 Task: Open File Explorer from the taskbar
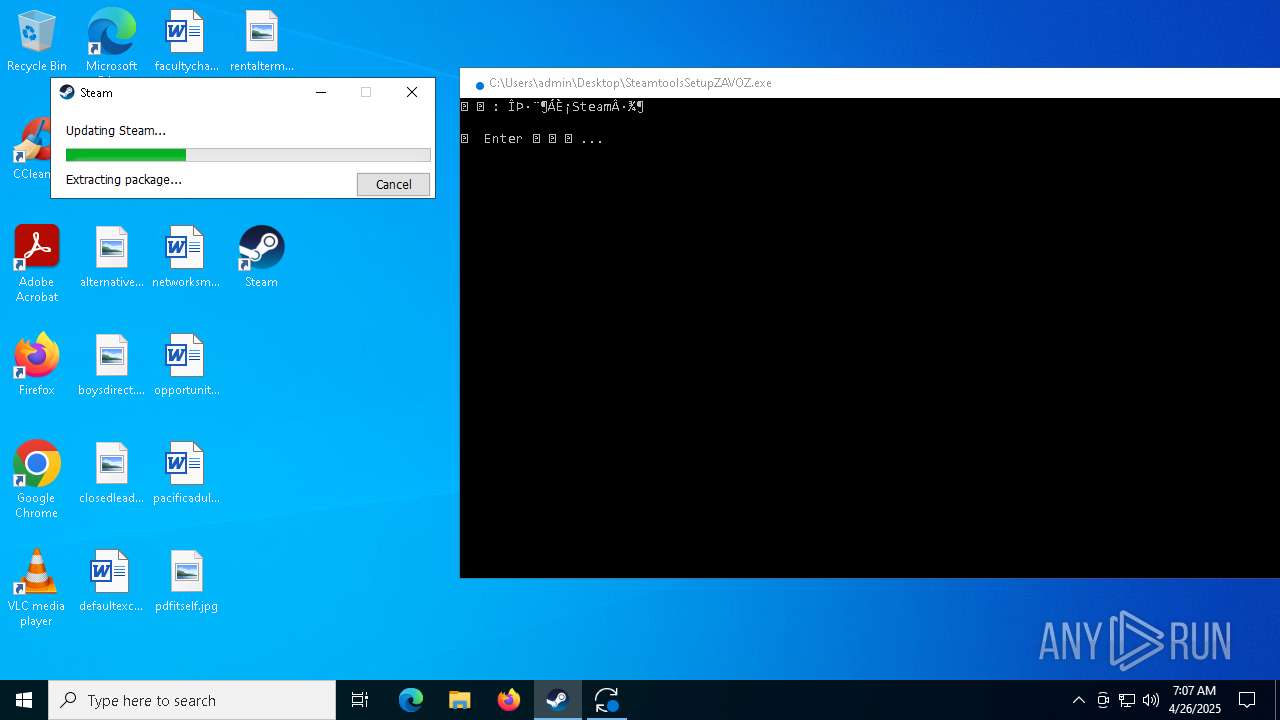pyautogui.click(x=460, y=700)
